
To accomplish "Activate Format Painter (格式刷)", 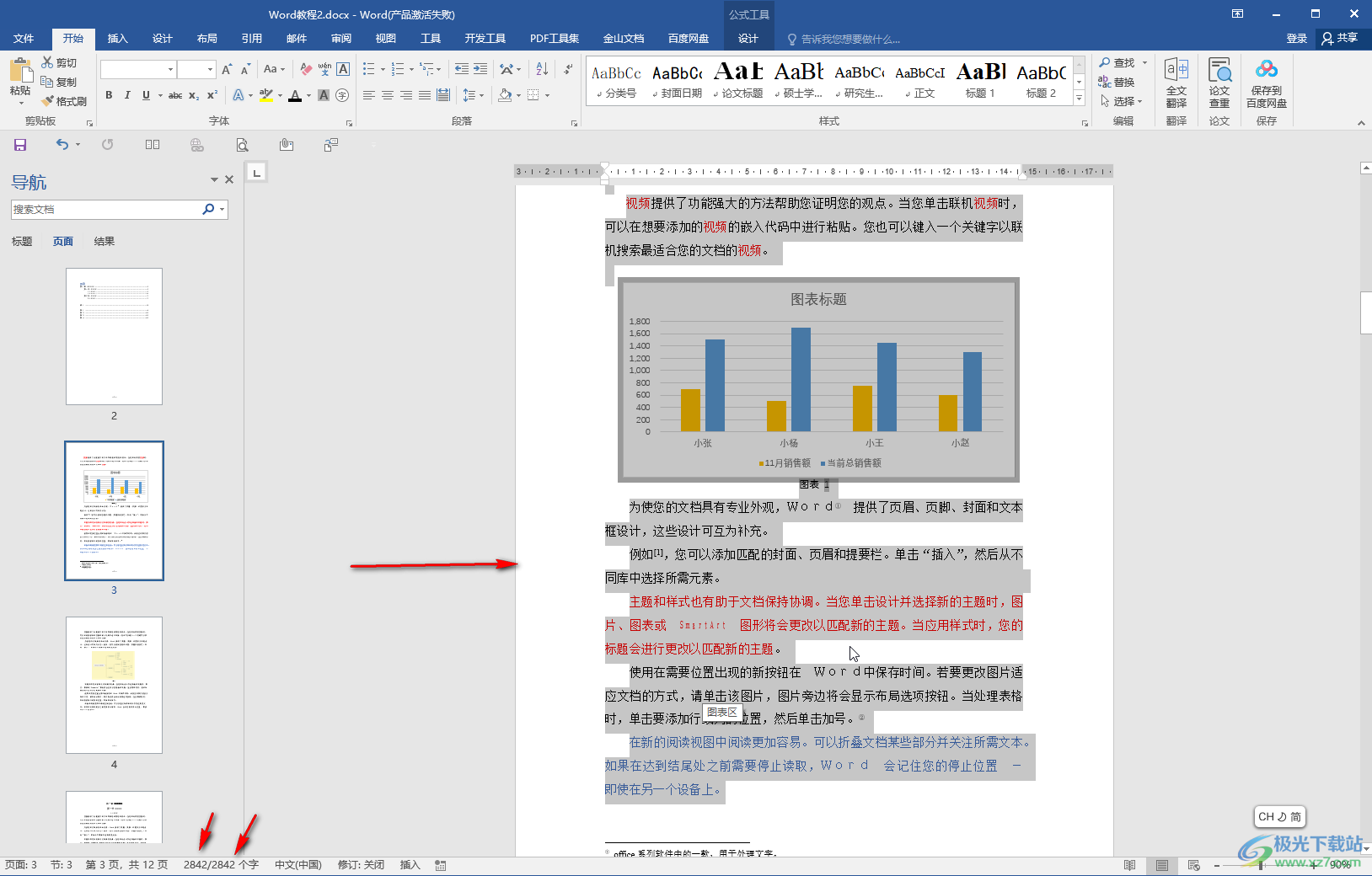I will (x=64, y=101).
